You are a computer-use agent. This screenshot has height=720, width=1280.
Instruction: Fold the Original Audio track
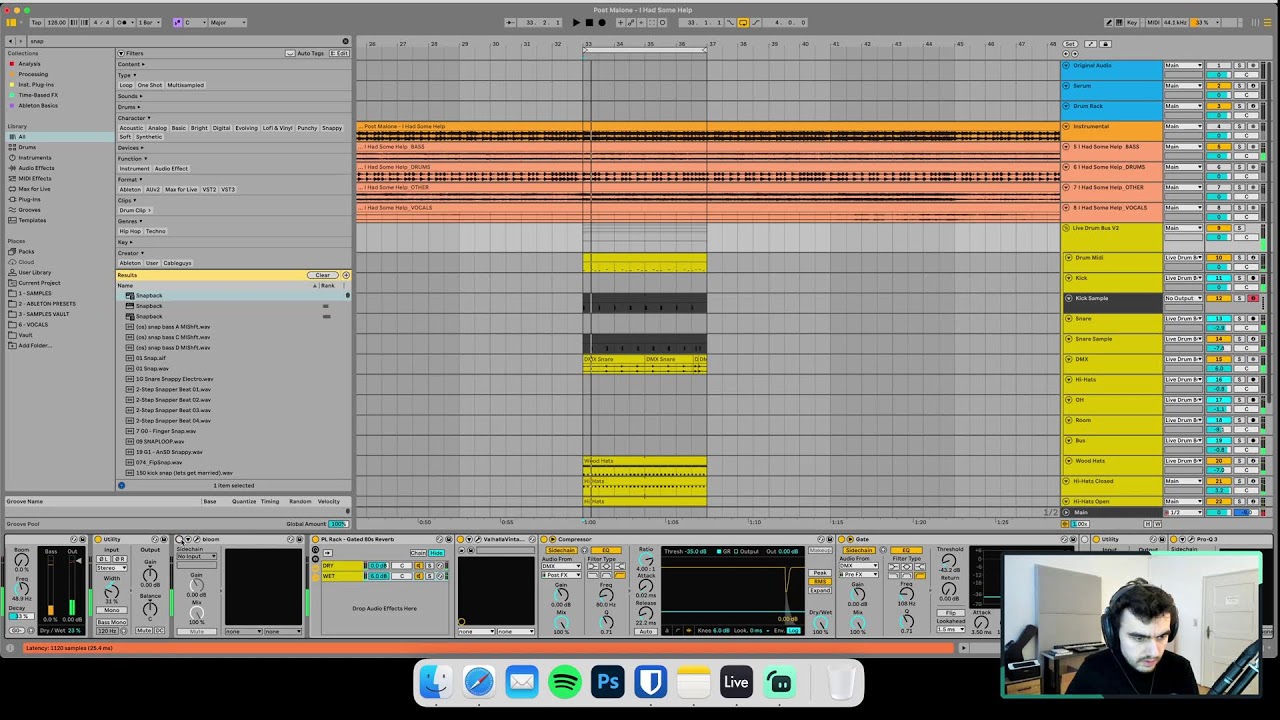[x=1066, y=66]
